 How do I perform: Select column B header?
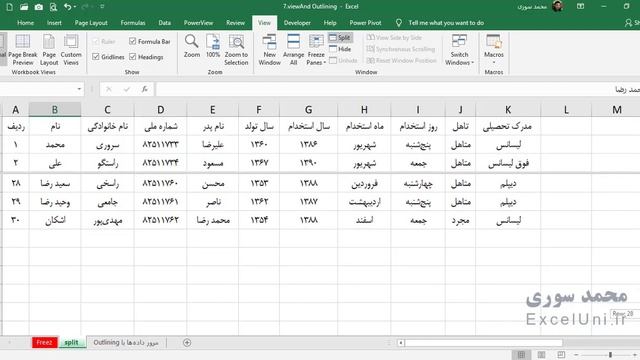point(55,109)
